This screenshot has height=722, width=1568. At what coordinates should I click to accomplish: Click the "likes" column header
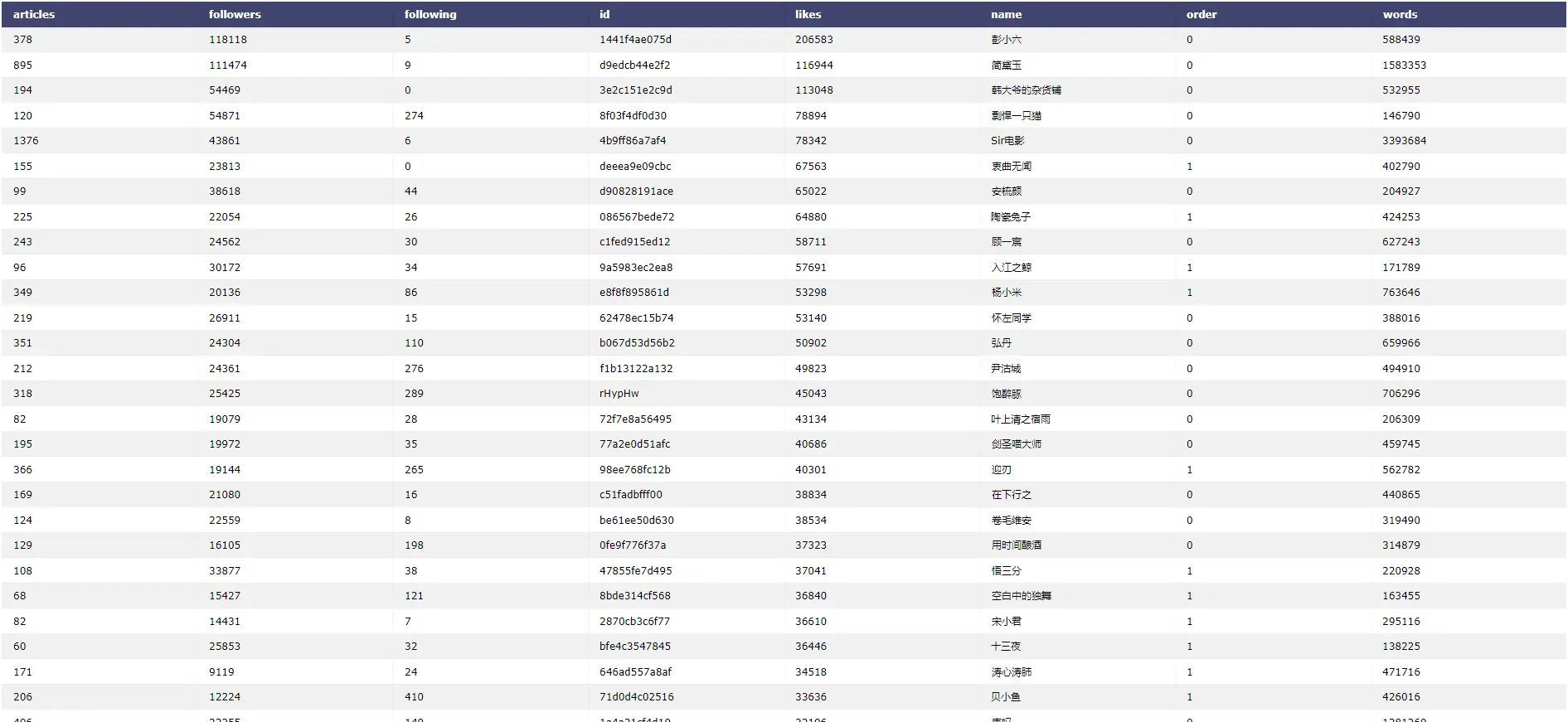pos(808,14)
